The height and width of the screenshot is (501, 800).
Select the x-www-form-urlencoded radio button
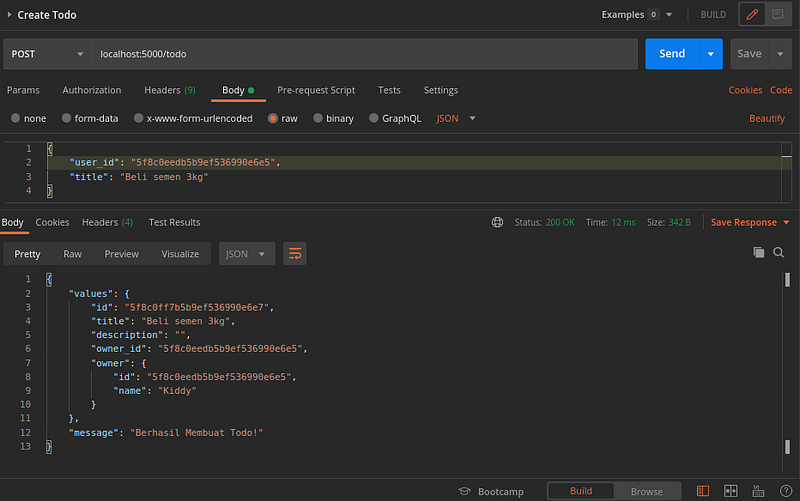(x=138, y=118)
